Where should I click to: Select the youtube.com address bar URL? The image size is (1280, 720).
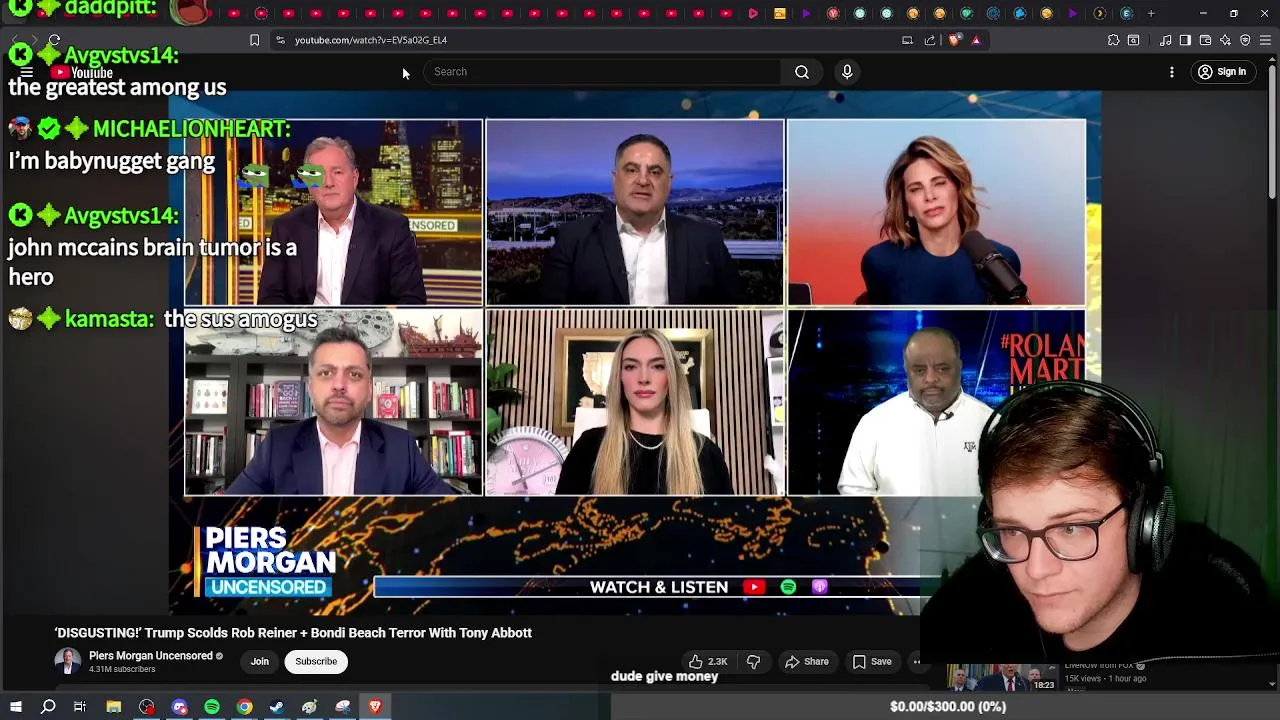[x=371, y=40]
